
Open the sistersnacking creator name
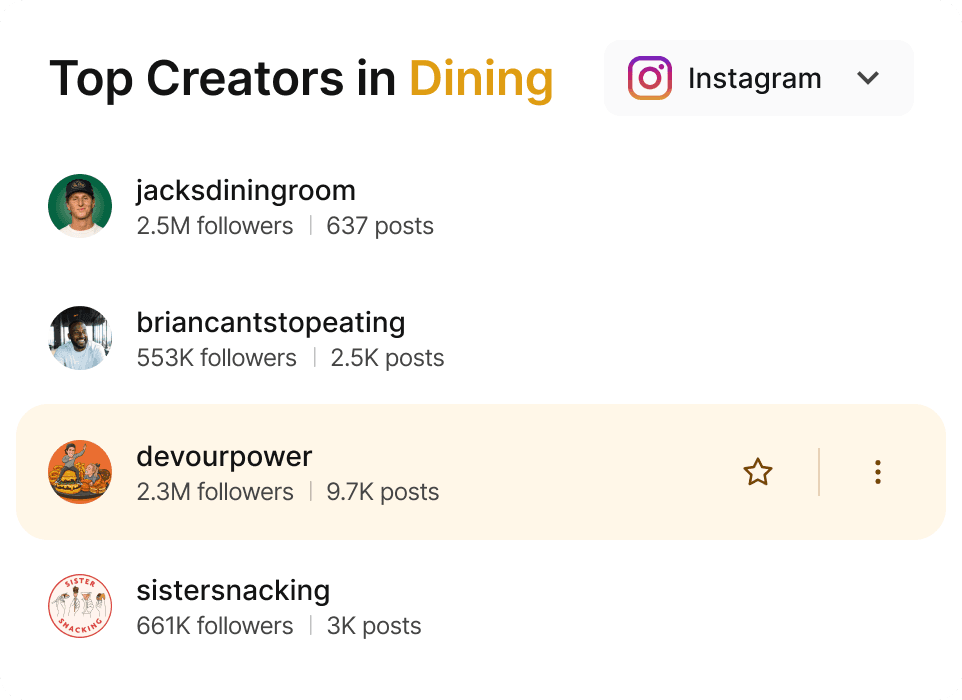coord(233,590)
